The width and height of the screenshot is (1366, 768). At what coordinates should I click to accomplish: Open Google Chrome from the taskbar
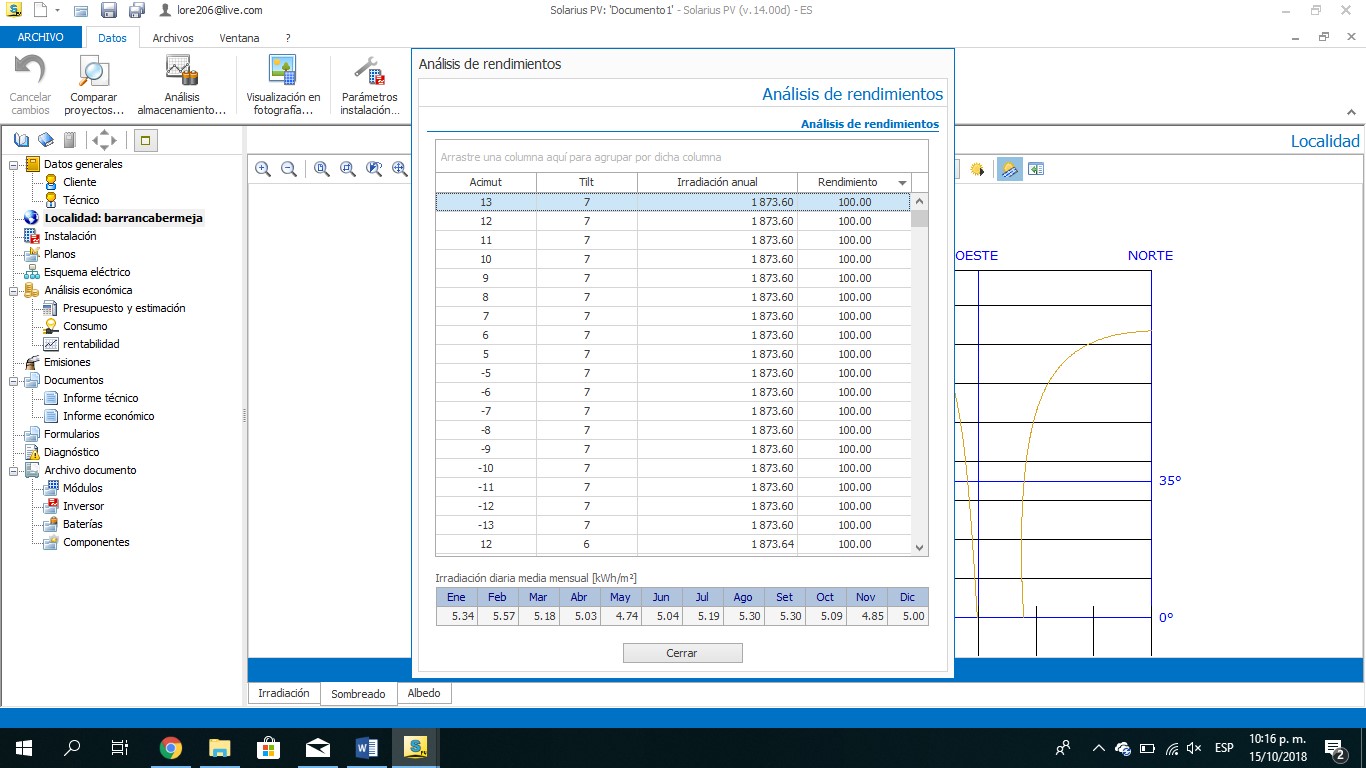[x=171, y=748]
